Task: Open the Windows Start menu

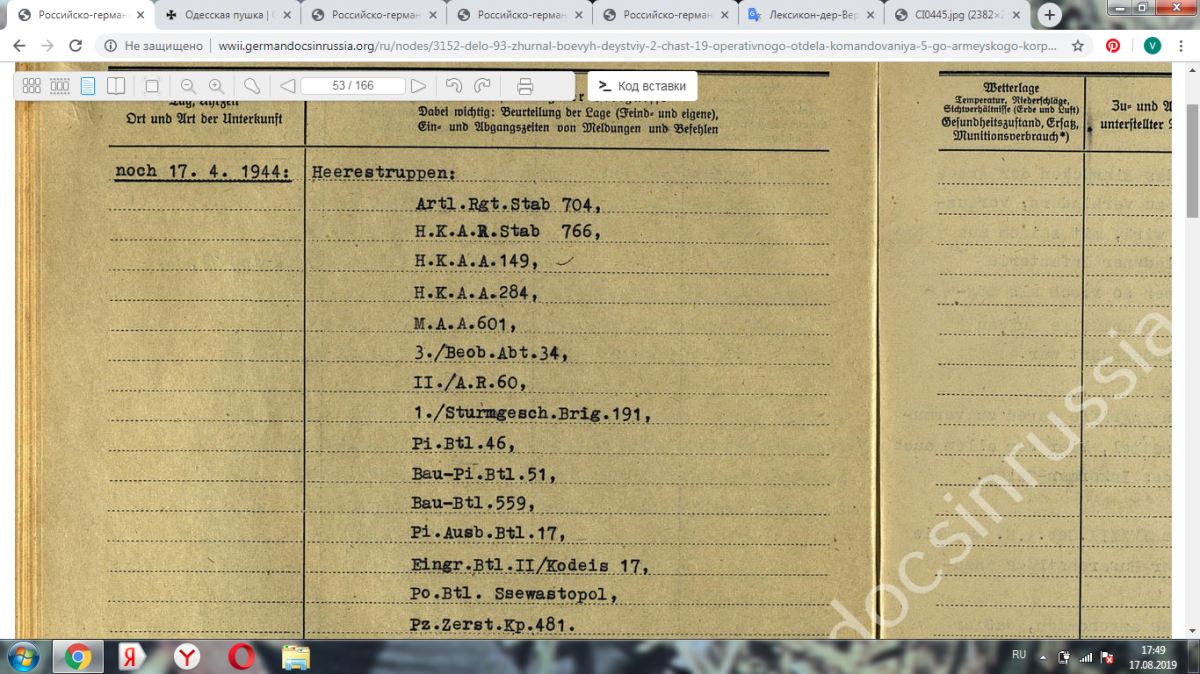Action: [x=24, y=656]
